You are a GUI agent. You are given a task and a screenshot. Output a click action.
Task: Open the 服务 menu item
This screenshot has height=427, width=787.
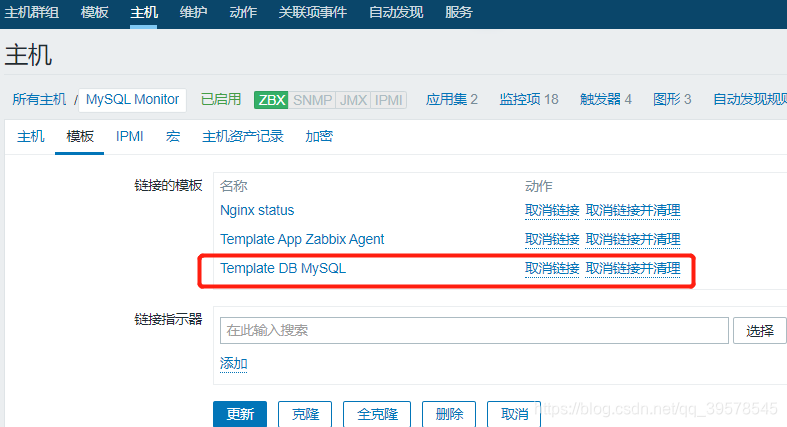[x=459, y=12]
